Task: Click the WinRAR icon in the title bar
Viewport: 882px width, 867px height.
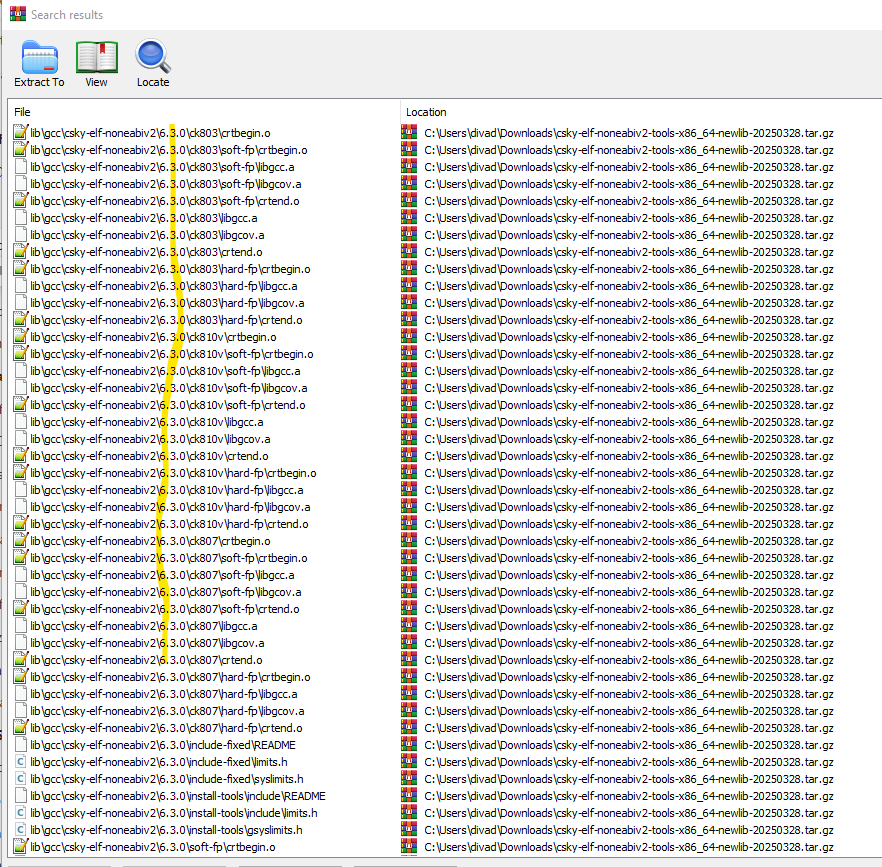Action: tap(17, 14)
